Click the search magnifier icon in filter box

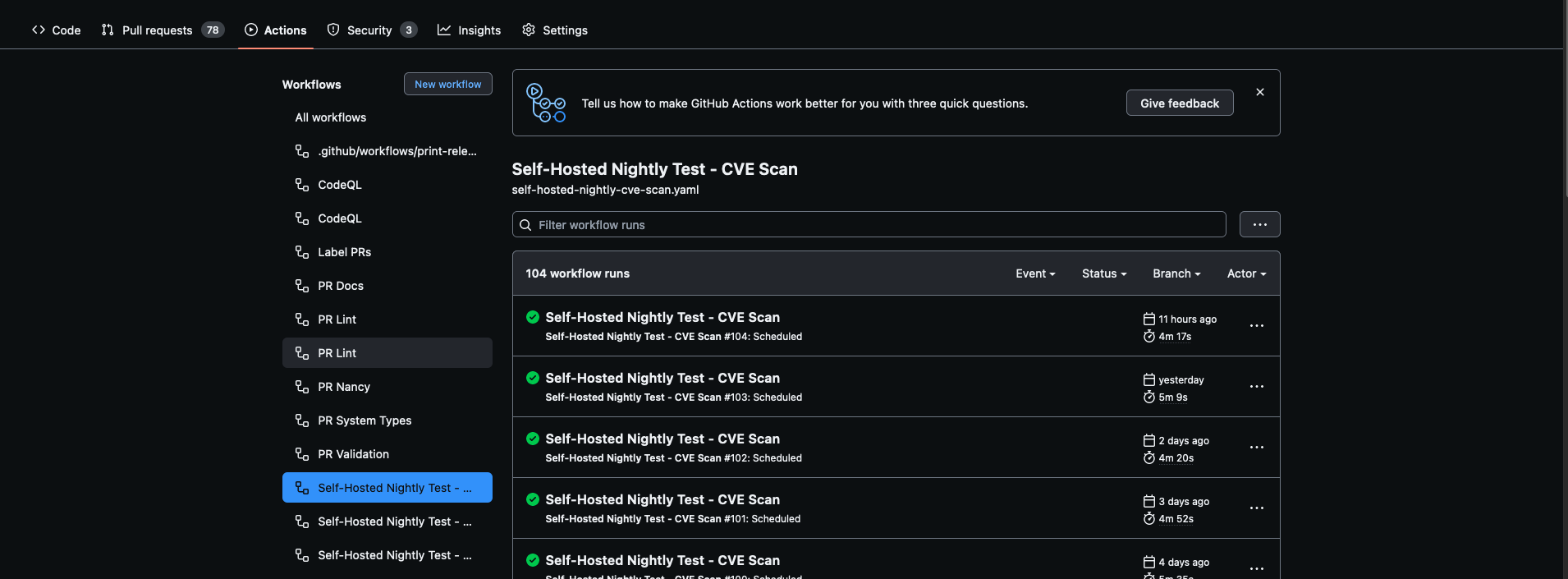pos(525,225)
